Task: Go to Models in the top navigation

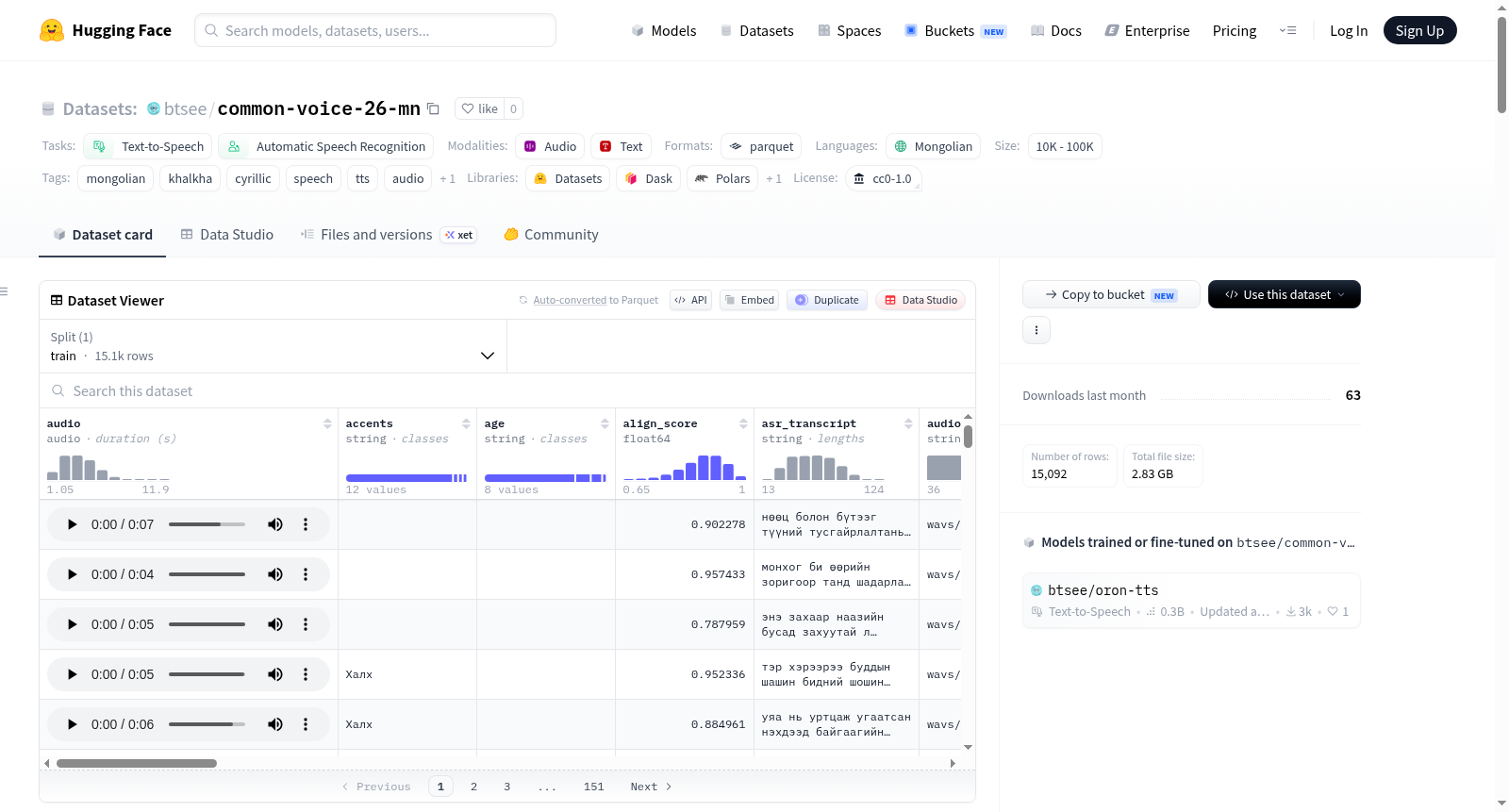Action: pos(663,30)
